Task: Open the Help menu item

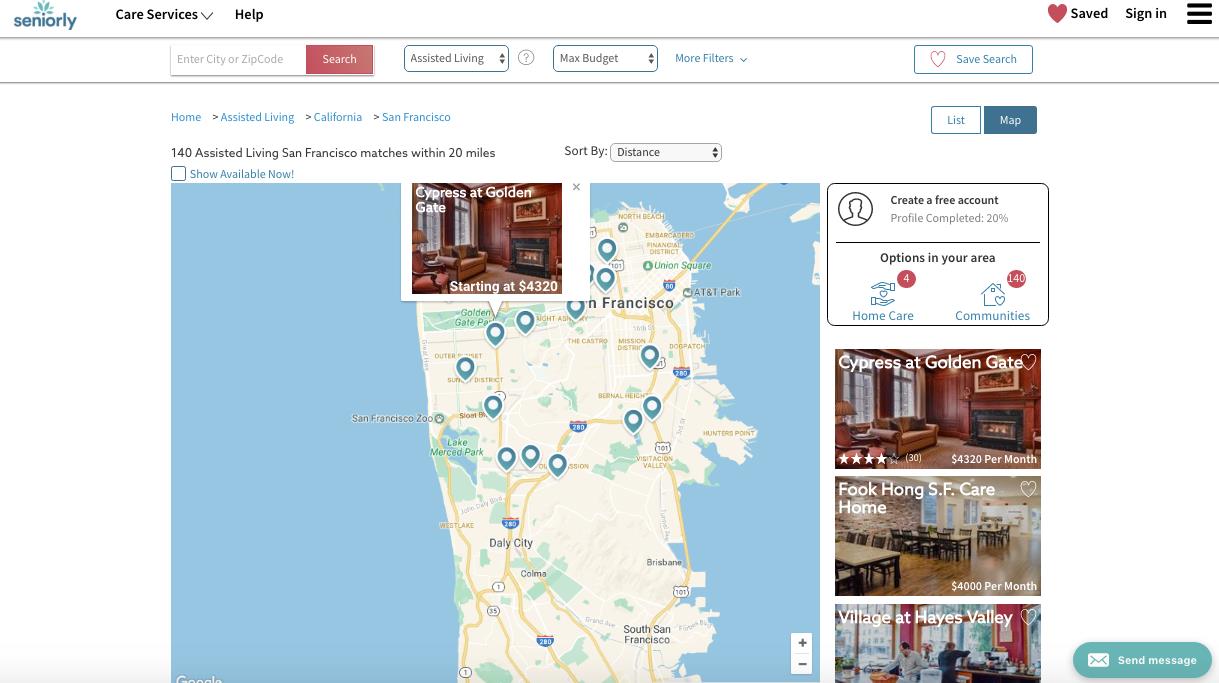Action: pyautogui.click(x=249, y=15)
